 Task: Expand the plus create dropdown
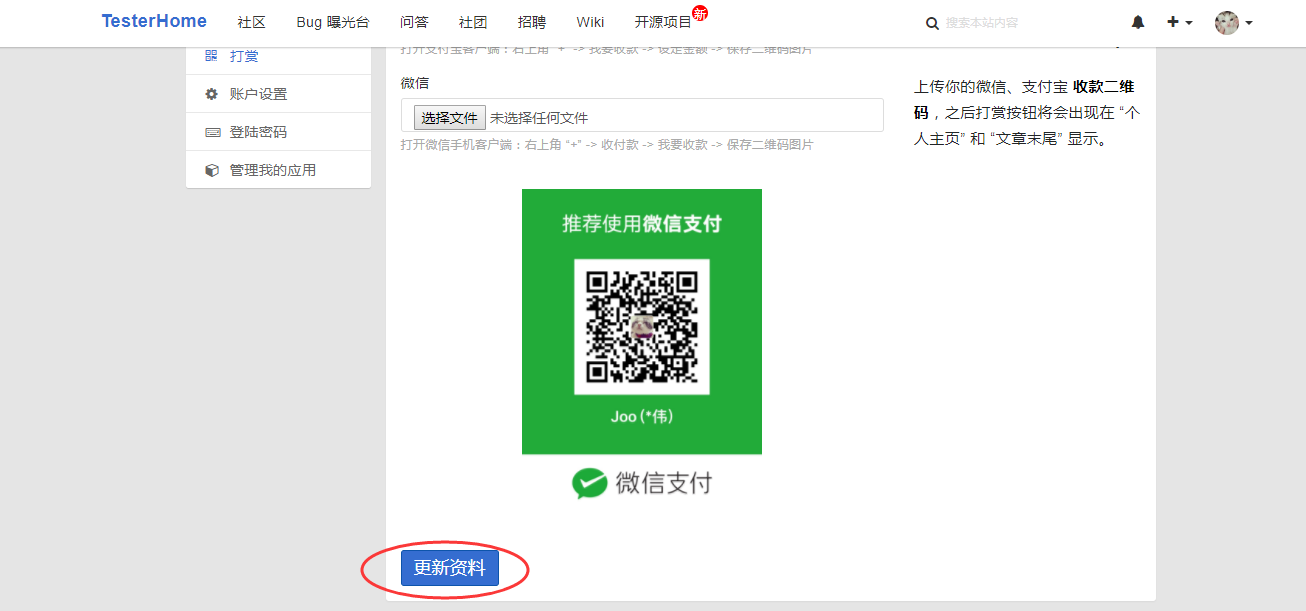point(1179,22)
